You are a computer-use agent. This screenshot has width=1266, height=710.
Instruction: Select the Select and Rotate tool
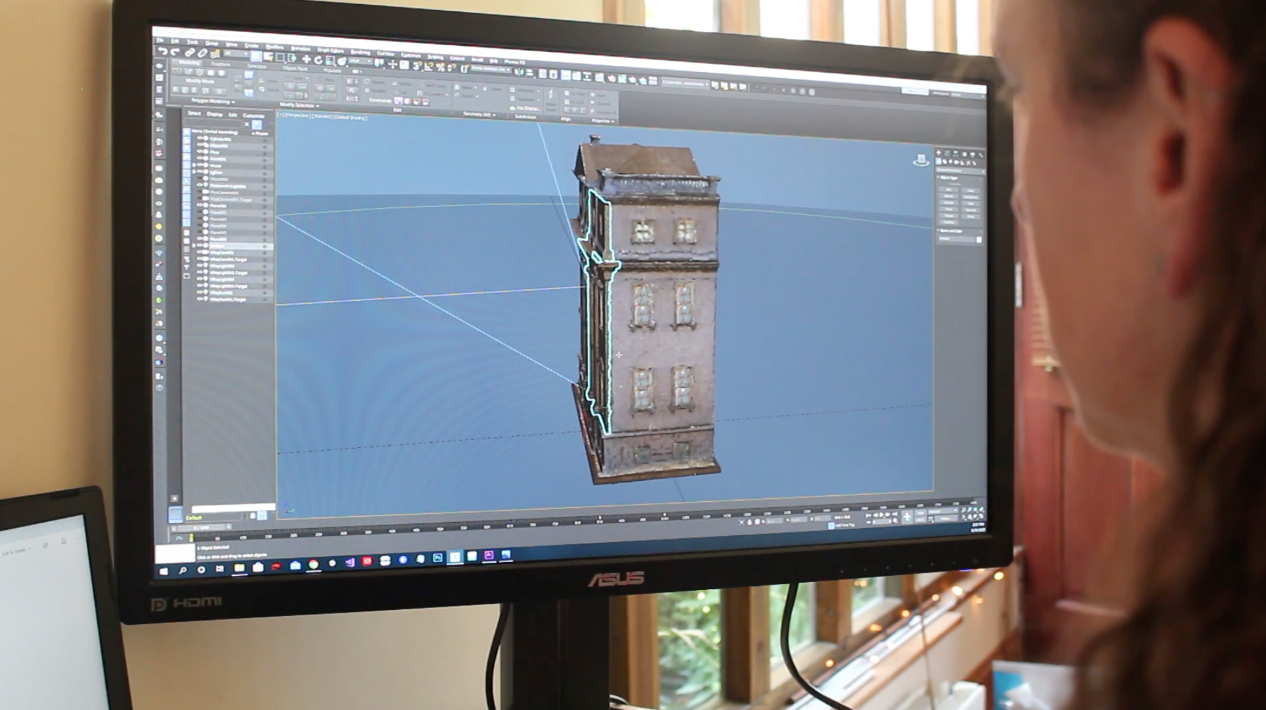pyautogui.click(x=318, y=60)
